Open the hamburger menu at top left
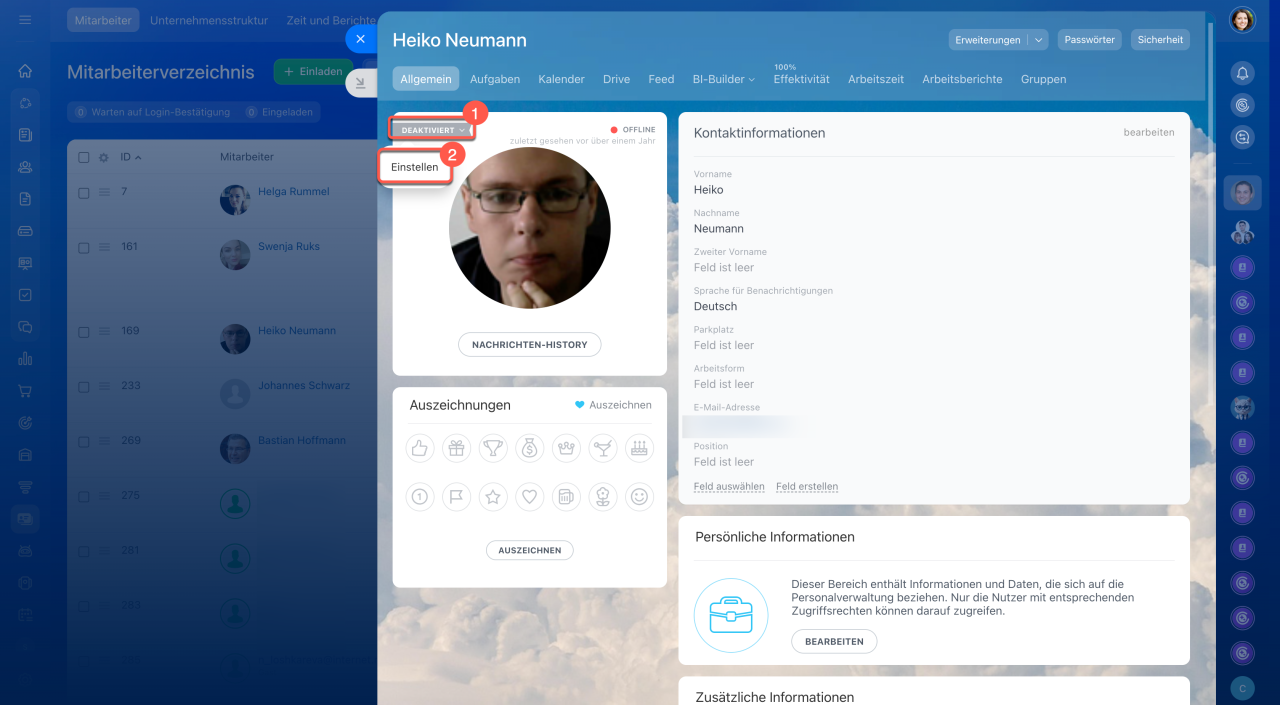The width and height of the screenshot is (1280, 705). 25,20
